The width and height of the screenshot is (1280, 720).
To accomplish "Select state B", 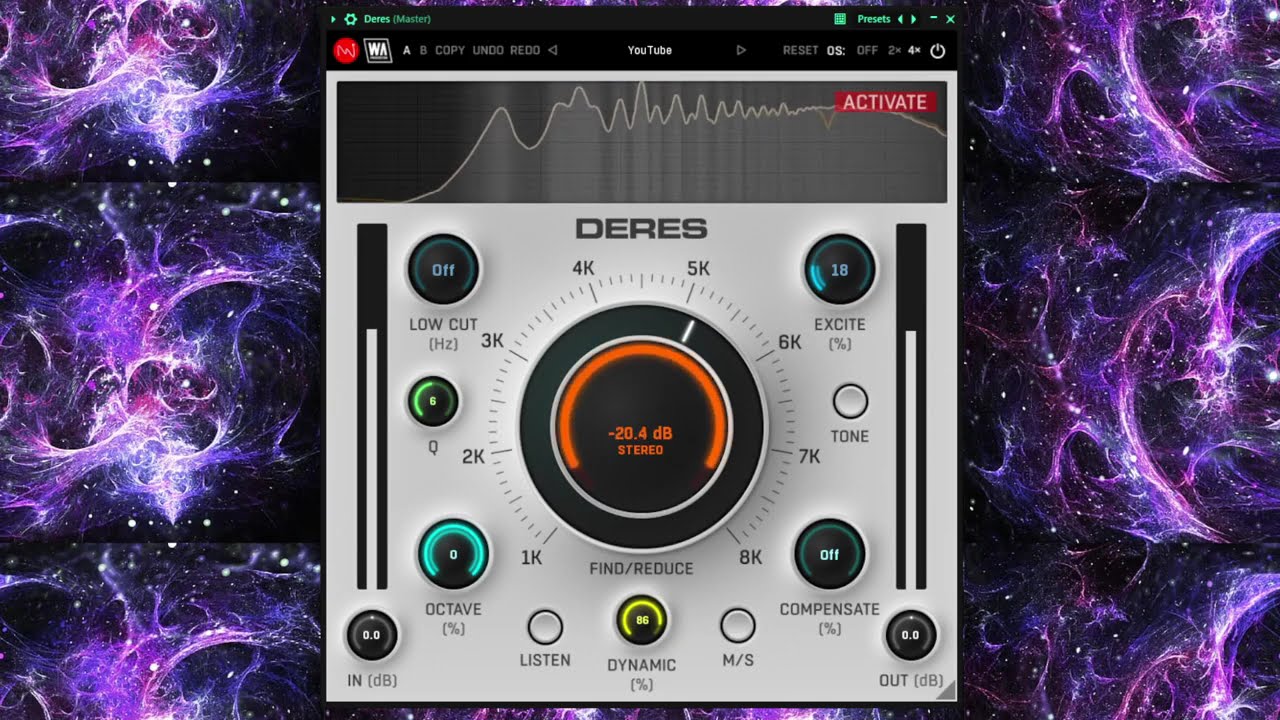I will [x=423, y=50].
